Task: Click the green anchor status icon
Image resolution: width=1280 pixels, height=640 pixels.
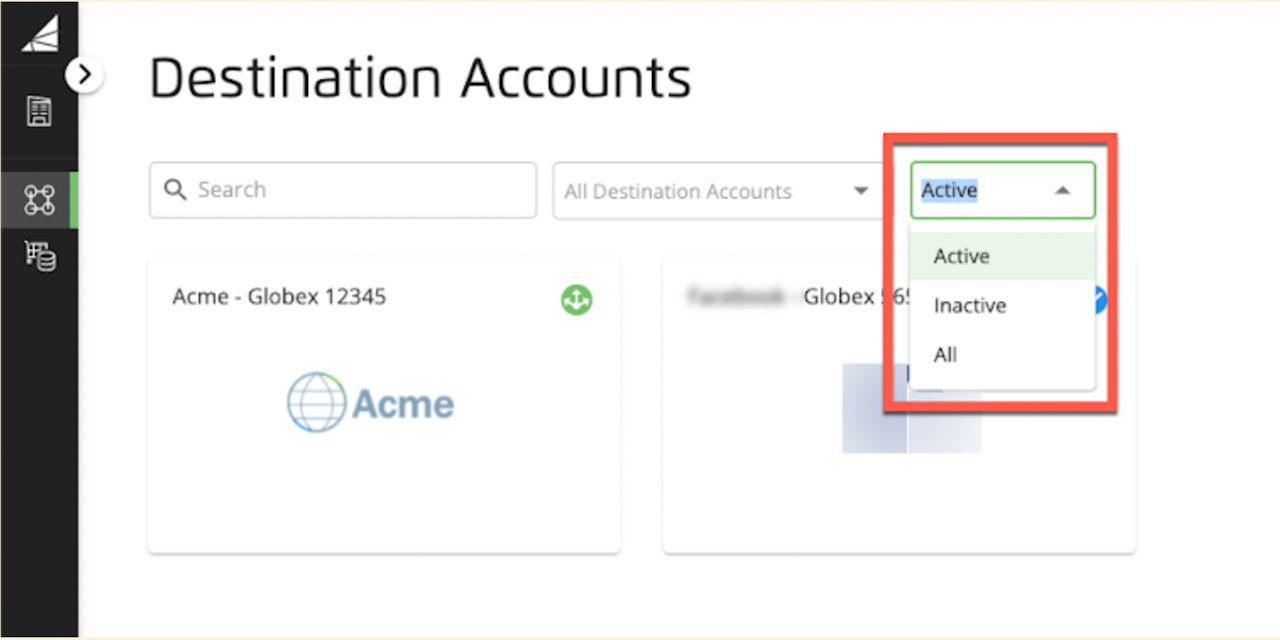Action: [576, 298]
